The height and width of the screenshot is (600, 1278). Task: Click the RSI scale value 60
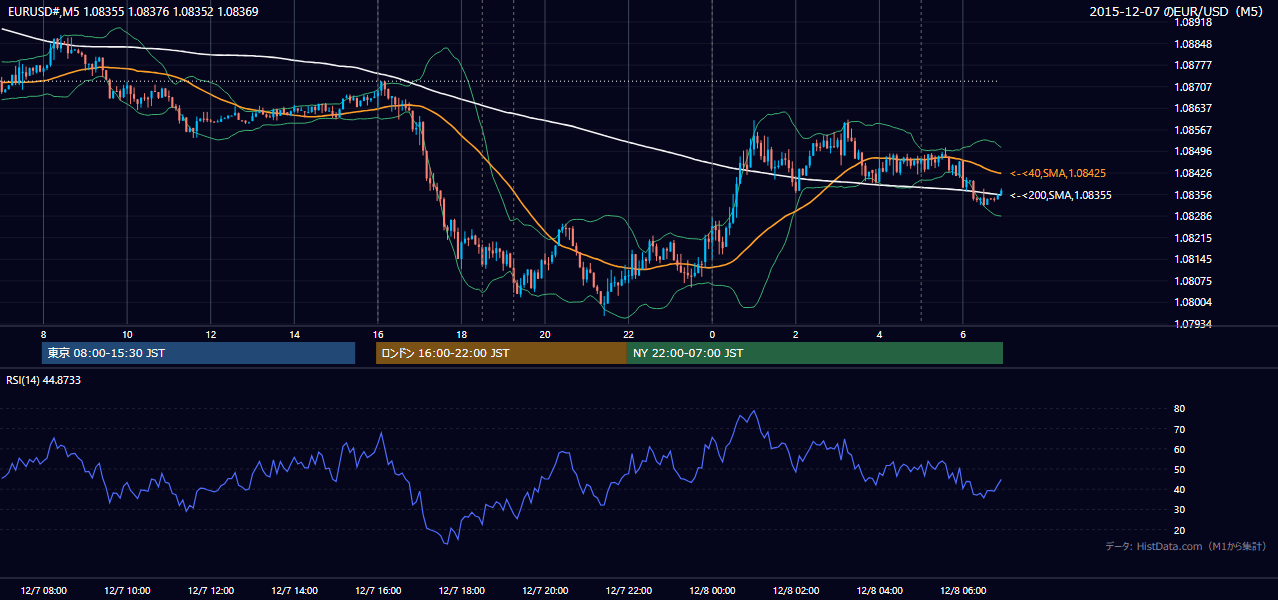[x=1180, y=449]
